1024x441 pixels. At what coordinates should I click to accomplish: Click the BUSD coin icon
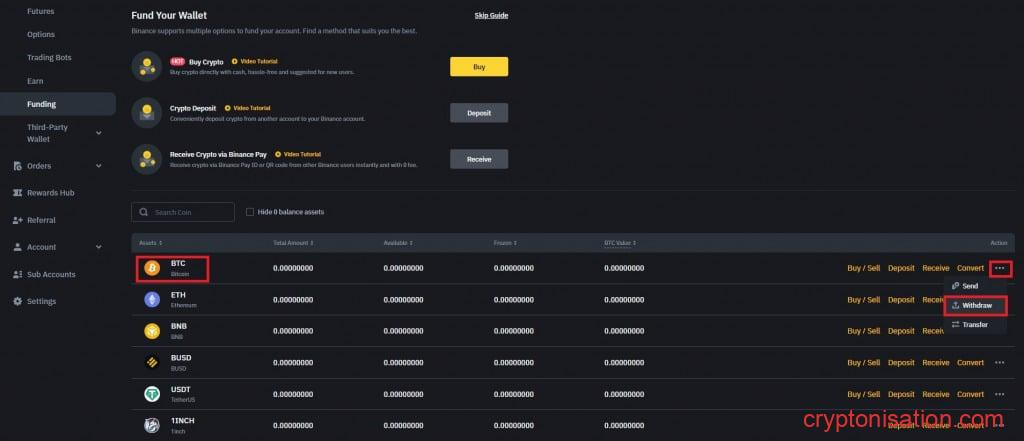click(x=152, y=363)
